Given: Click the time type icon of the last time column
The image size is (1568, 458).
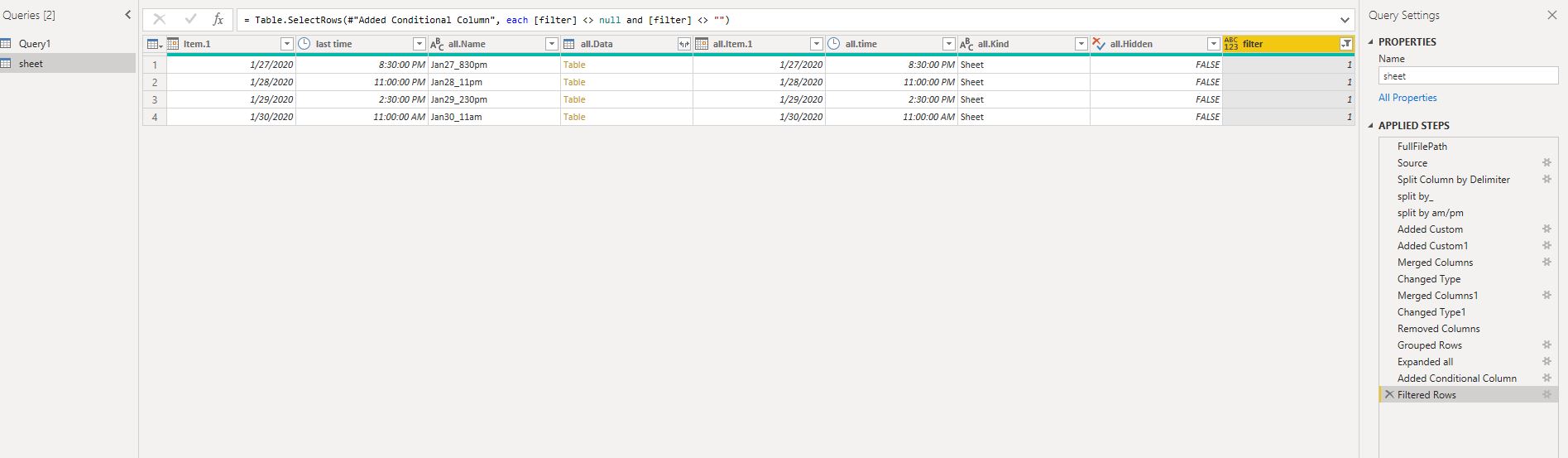Looking at the screenshot, I should pos(304,44).
